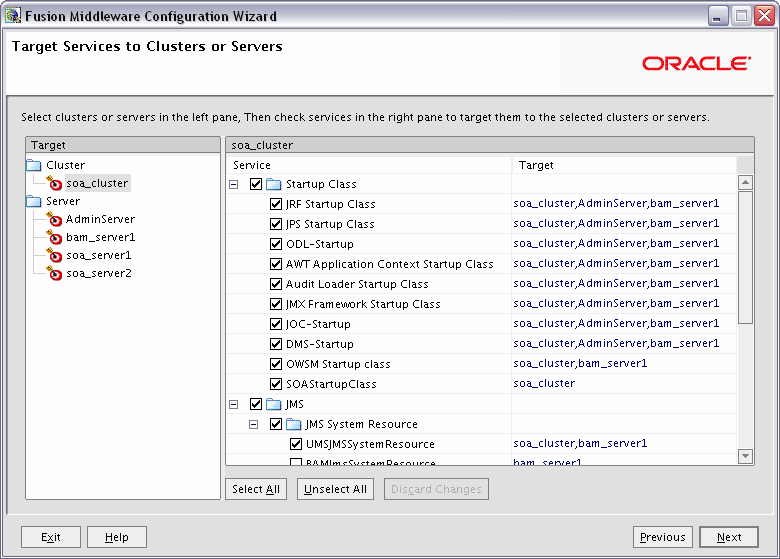Click the Server folder icon
Screen dimensions: 780x559
[x=34, y=201]
